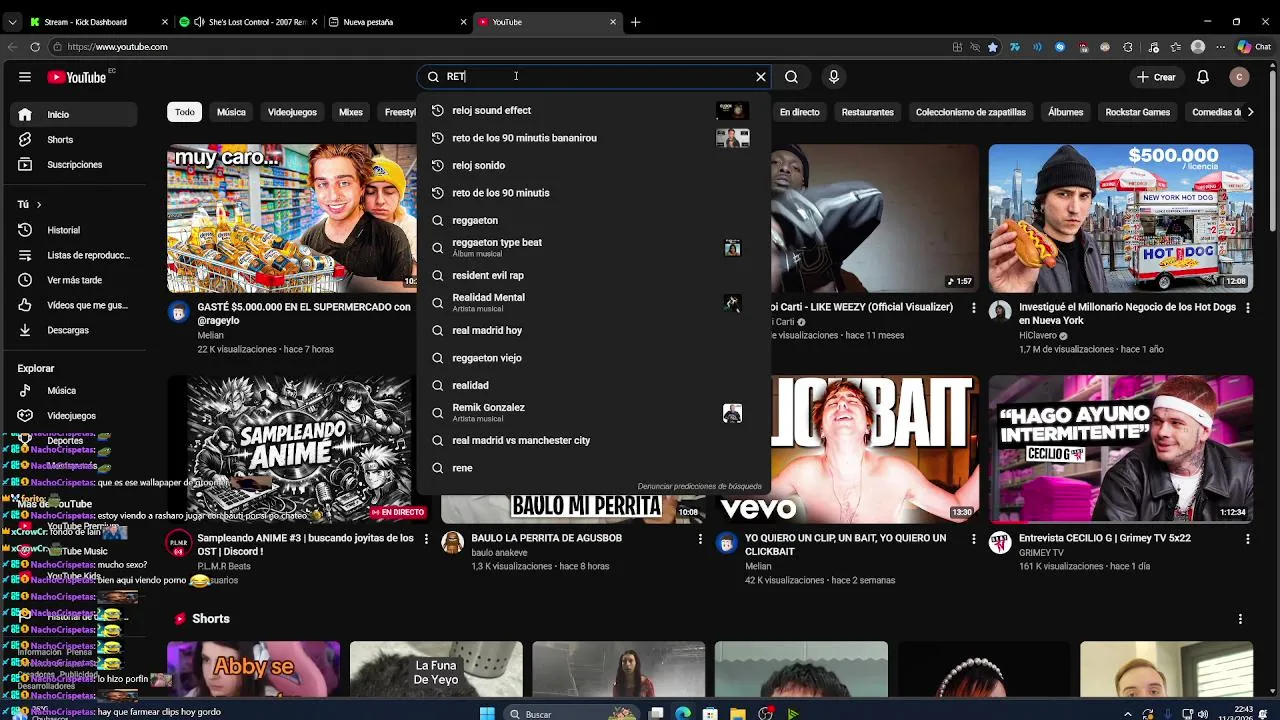
Task: Choose suggestion 'real madrid vs manchester city'
Action: pos(593,440)
